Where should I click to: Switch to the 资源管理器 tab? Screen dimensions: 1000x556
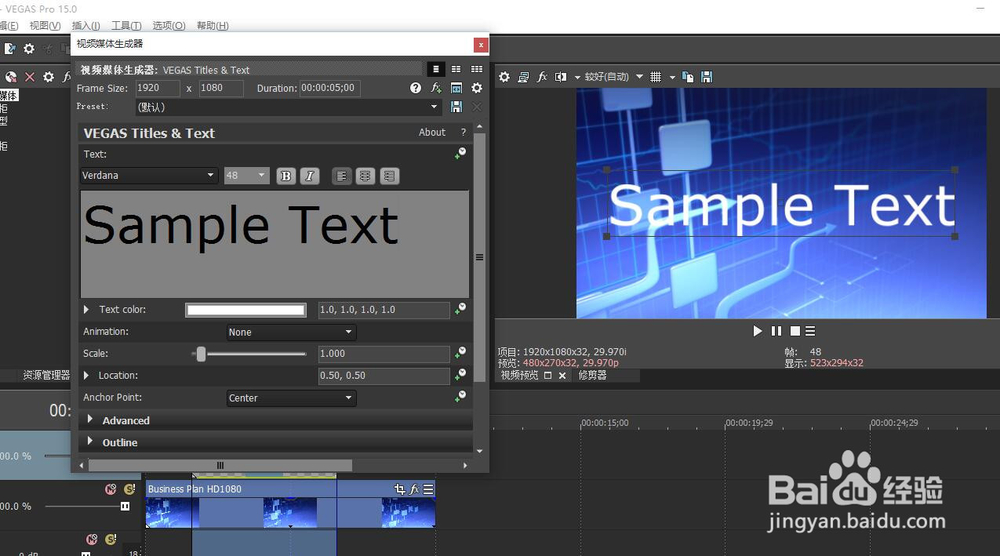(46, 375)
